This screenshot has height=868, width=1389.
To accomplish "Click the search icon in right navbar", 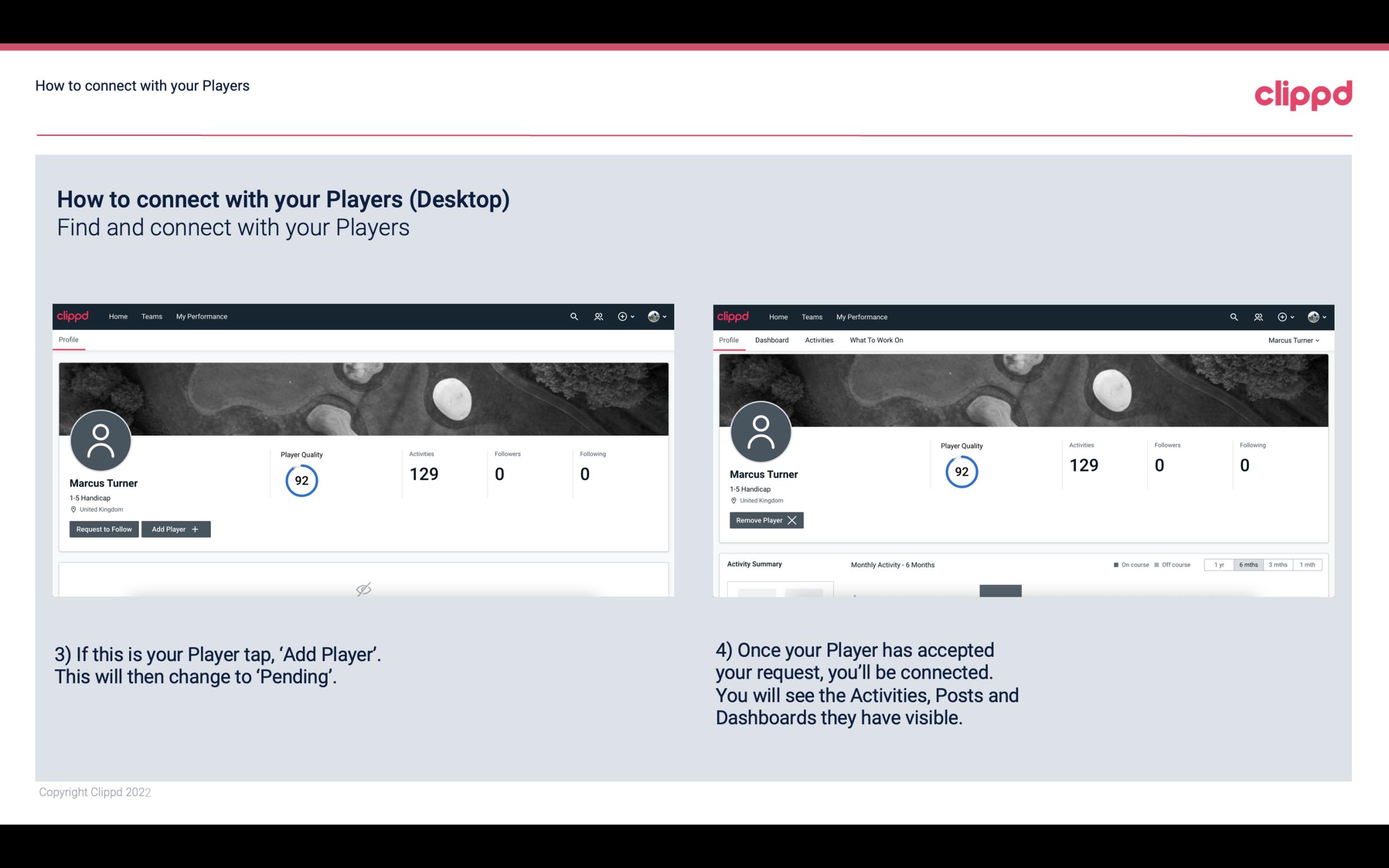I will coord(1233,316).
